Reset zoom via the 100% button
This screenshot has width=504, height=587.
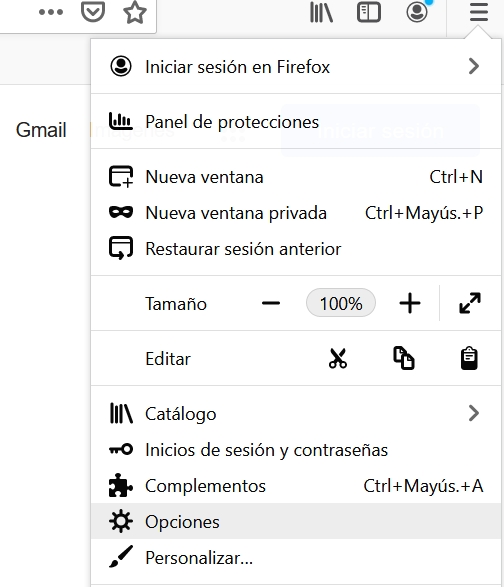341,303
